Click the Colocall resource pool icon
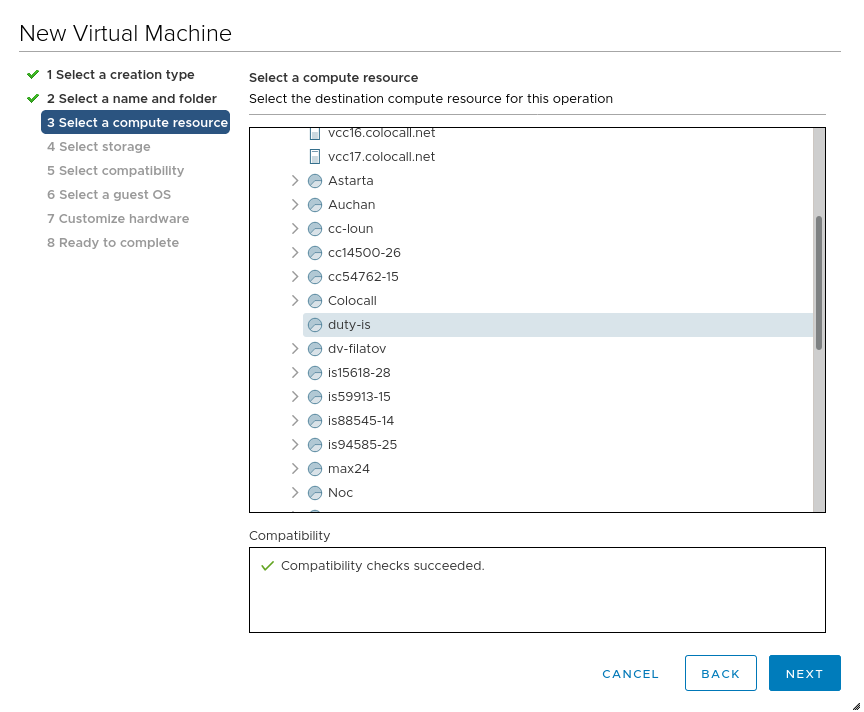864x712 pixels. (315, 301)
